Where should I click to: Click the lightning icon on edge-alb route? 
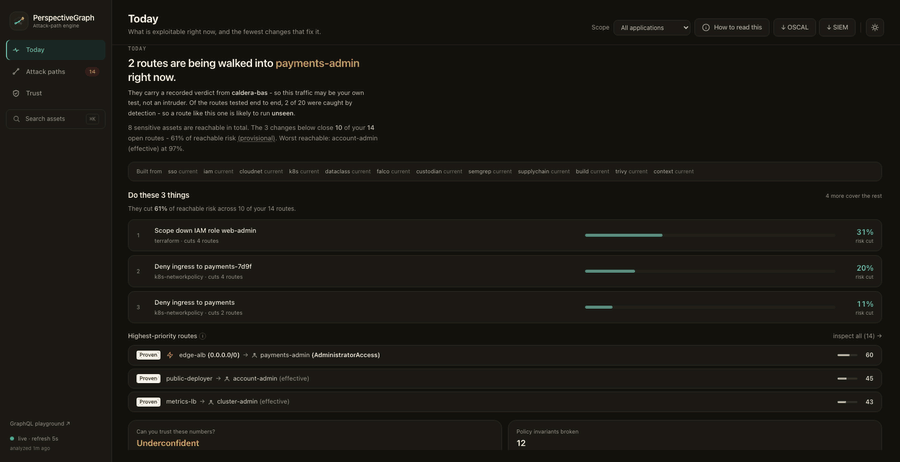point(170,355)
